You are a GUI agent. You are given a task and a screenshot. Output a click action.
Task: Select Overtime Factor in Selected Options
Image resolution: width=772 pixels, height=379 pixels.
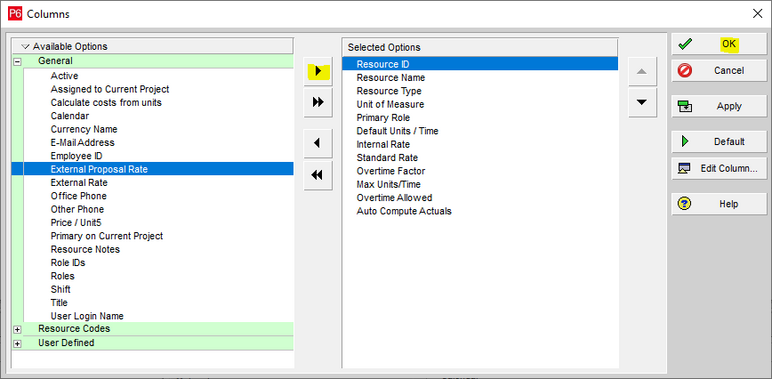(391, 171)
